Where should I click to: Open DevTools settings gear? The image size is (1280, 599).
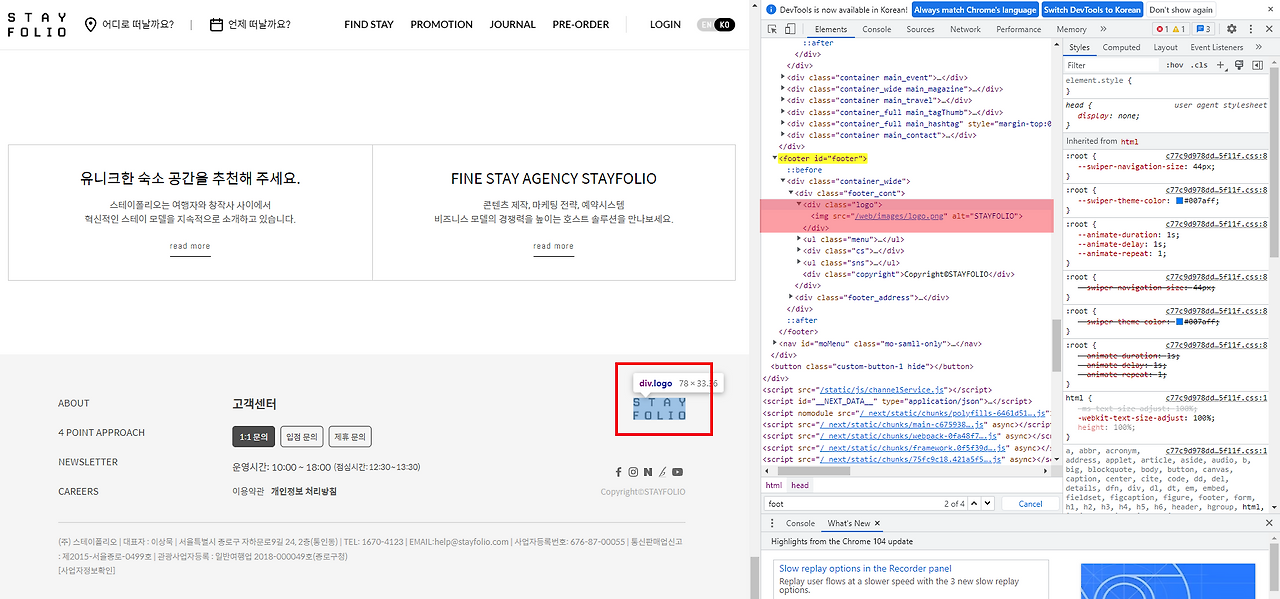click(1232, 29)
